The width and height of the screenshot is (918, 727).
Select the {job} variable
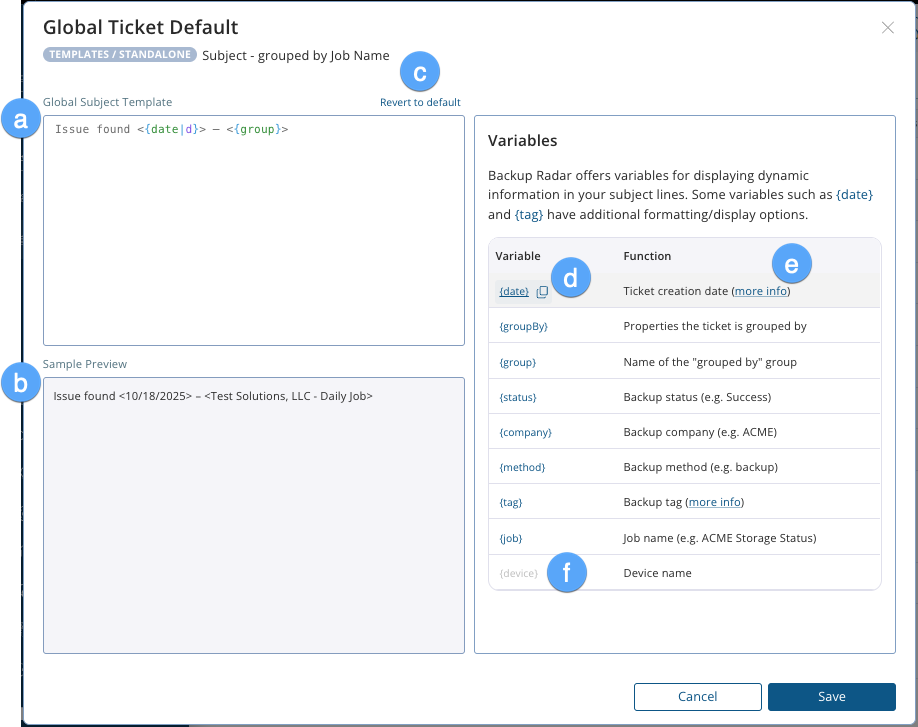[x=510, y=537]
